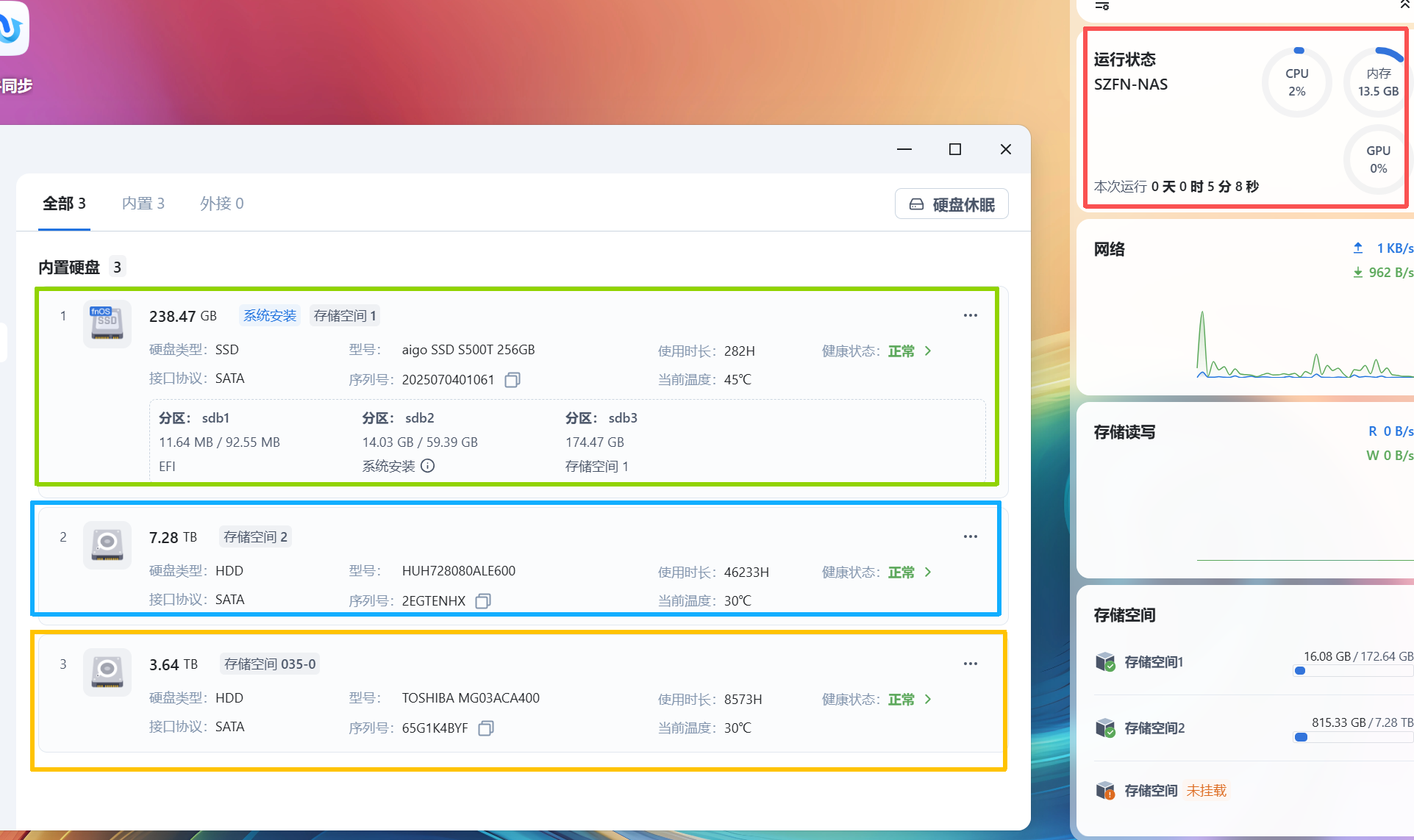
Task: Click the info icon next to 系统安装 on sdb2
Action: [428, 466]
